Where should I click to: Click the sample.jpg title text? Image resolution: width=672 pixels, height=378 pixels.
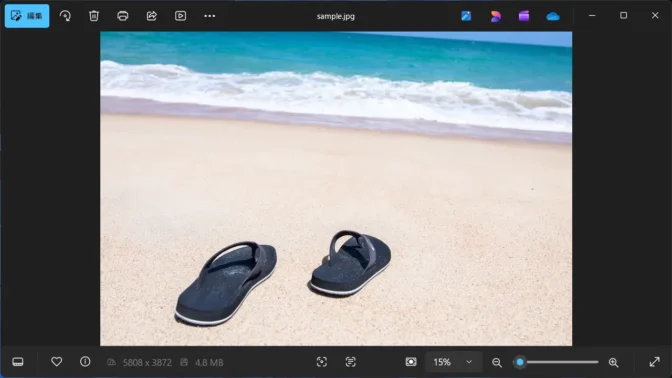point(336,16)
